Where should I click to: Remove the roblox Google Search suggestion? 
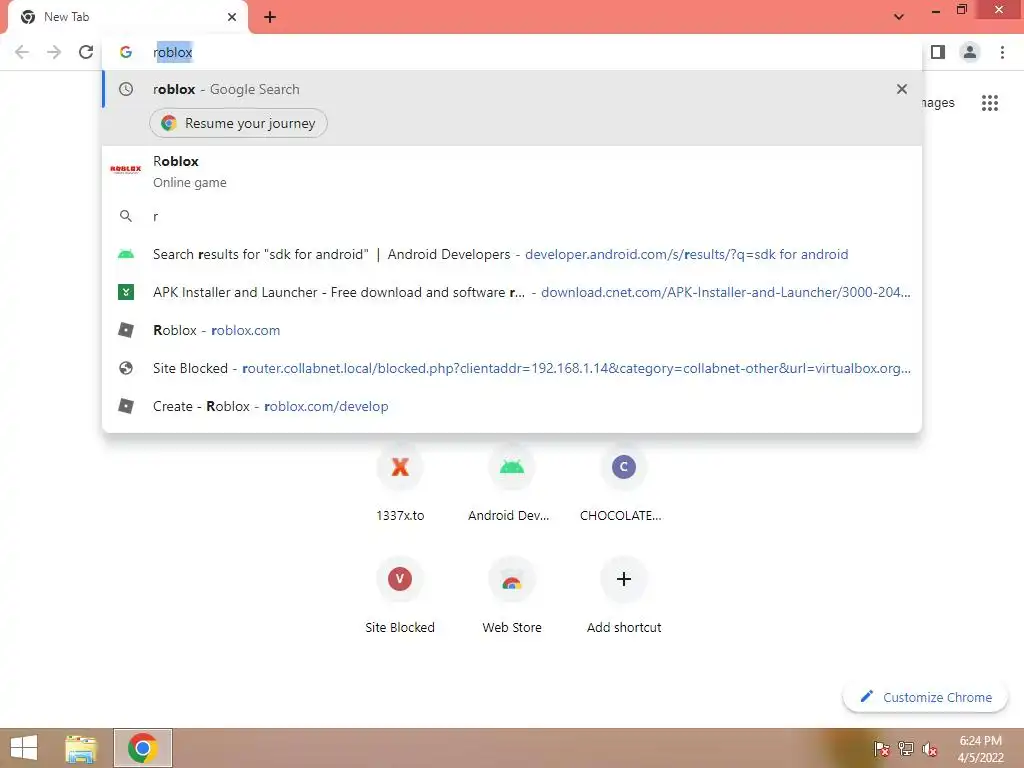[x=902, y=89]
